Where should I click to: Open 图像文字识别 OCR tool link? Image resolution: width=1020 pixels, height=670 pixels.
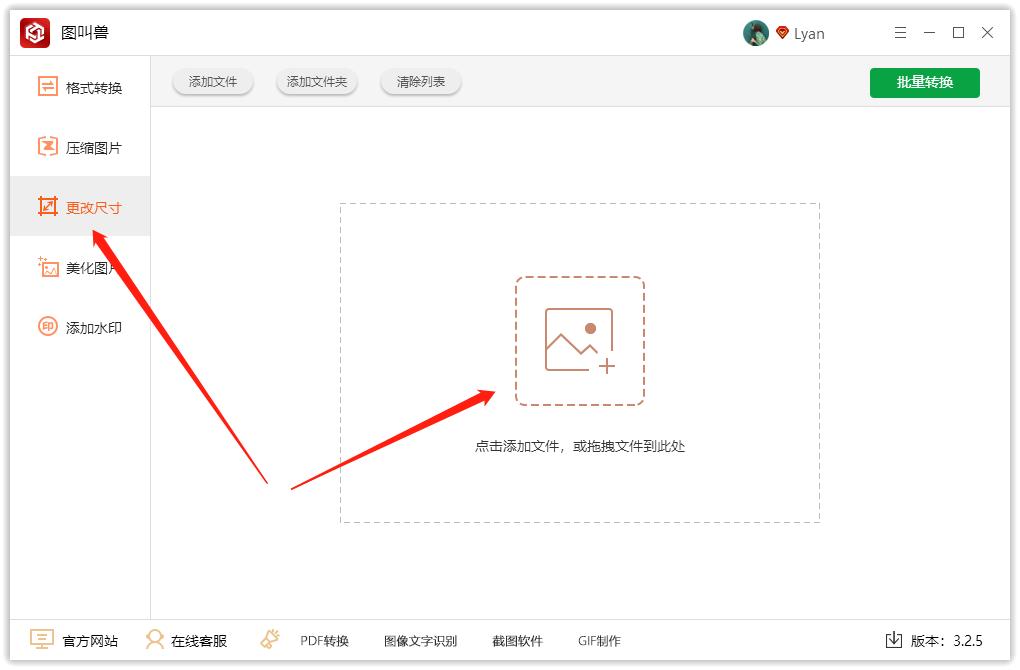click(x=420, y=641)
